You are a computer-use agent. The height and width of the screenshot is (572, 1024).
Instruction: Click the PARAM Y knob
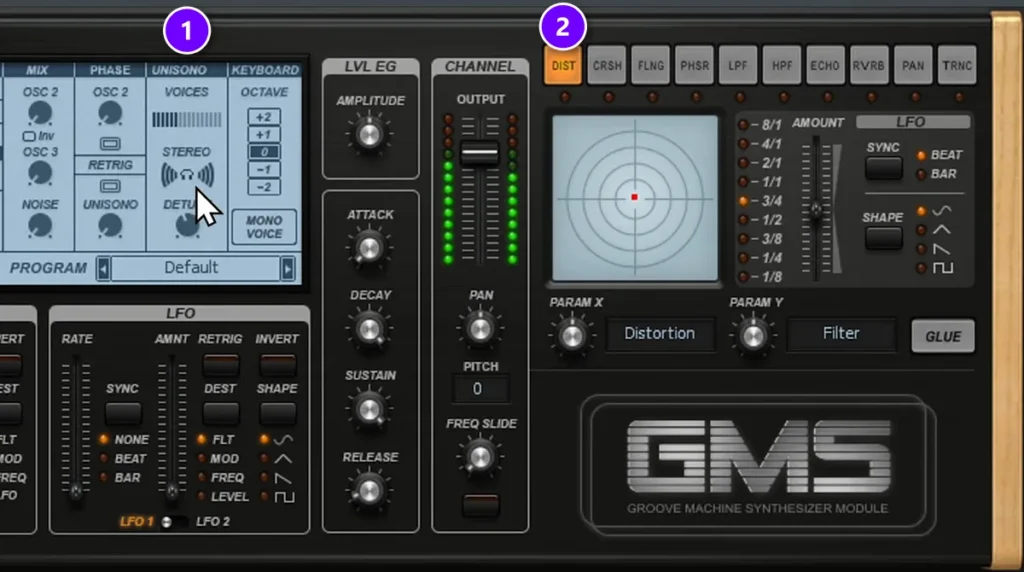(x=753, y=336)
